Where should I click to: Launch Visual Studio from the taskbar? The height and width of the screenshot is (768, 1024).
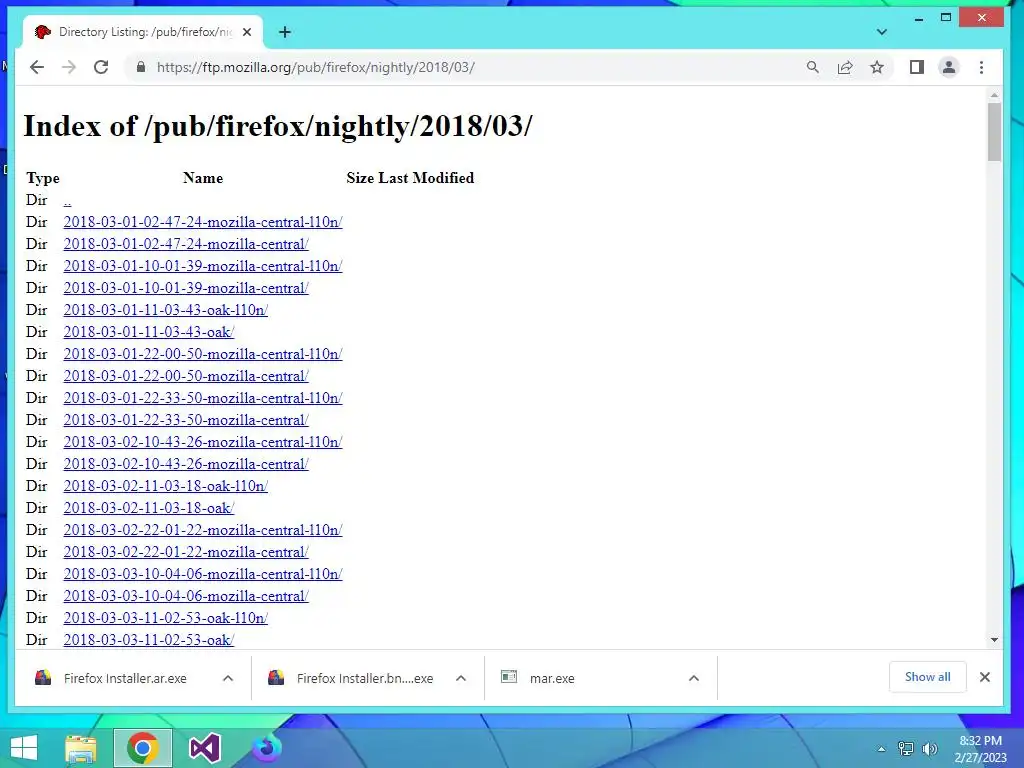point(205,748)
